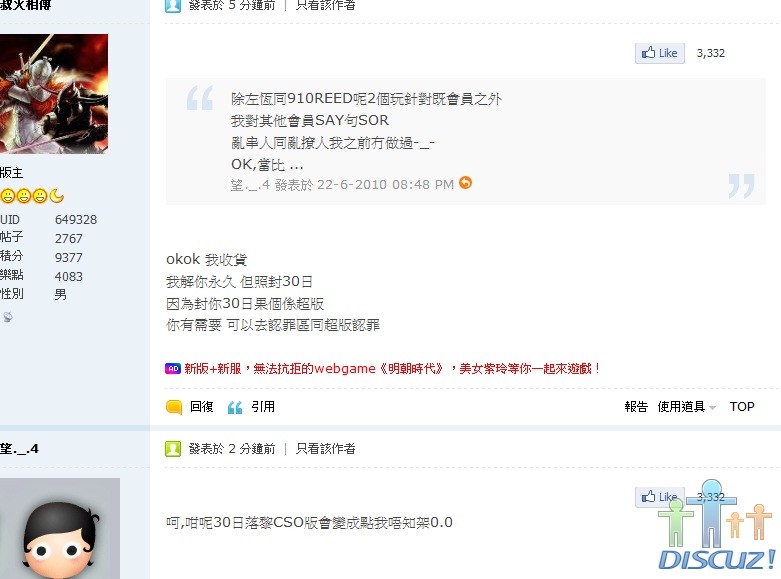Click 只看該作者 in the second post header

326,449
